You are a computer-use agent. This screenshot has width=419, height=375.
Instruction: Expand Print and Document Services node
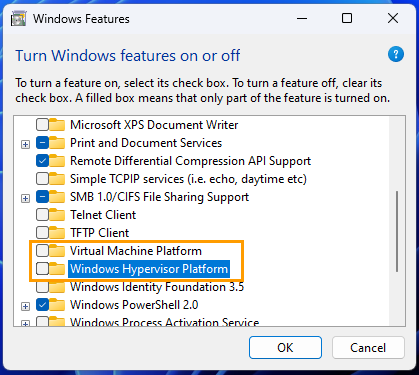[x=25, y=144]
